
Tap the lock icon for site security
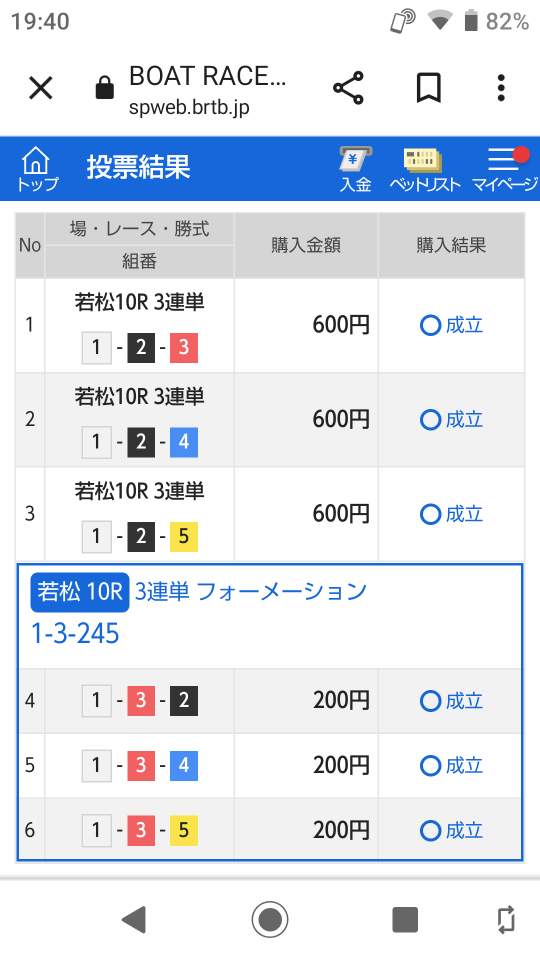[105, 88]
